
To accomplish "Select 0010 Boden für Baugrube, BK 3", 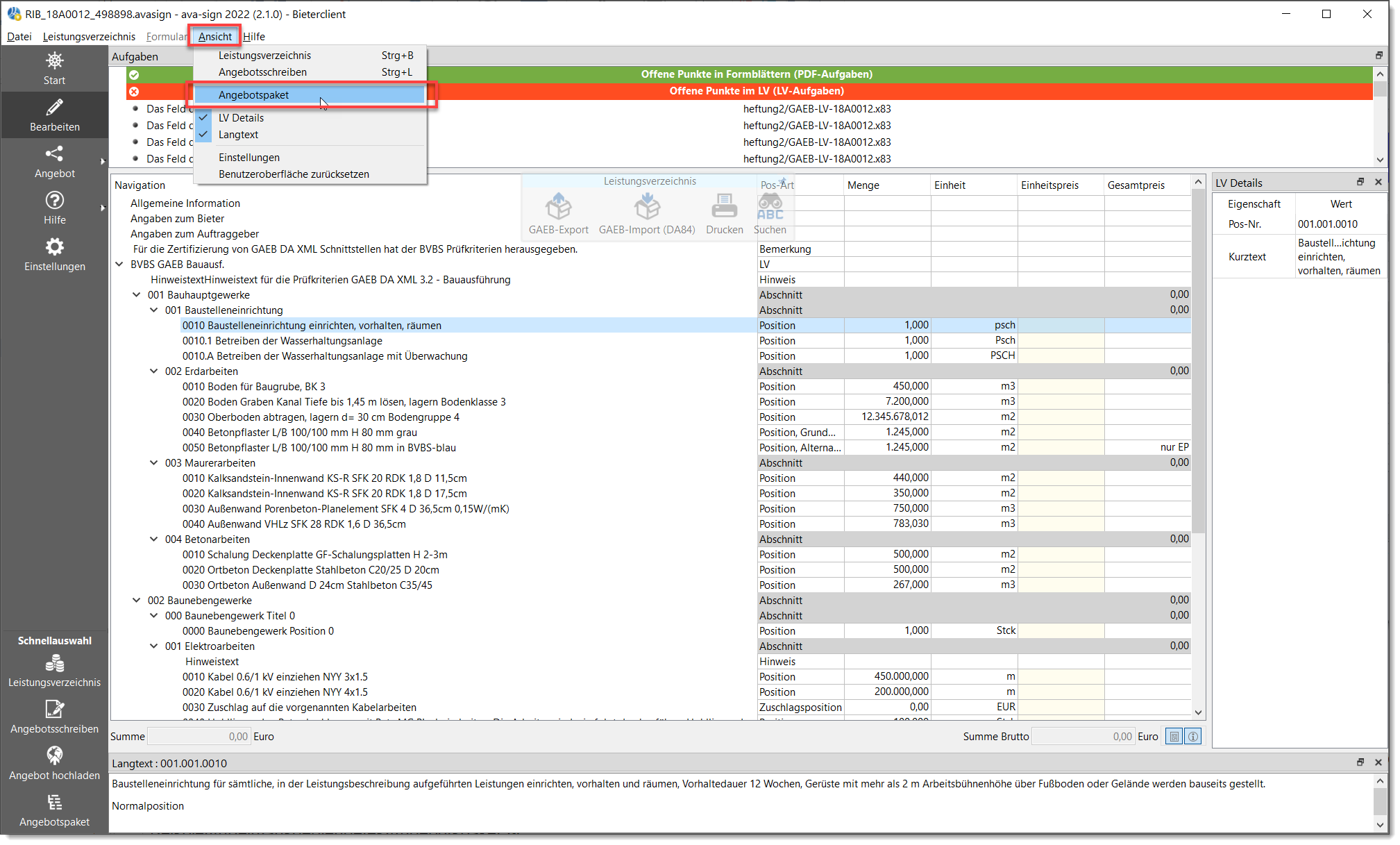I will click(253, 387).
